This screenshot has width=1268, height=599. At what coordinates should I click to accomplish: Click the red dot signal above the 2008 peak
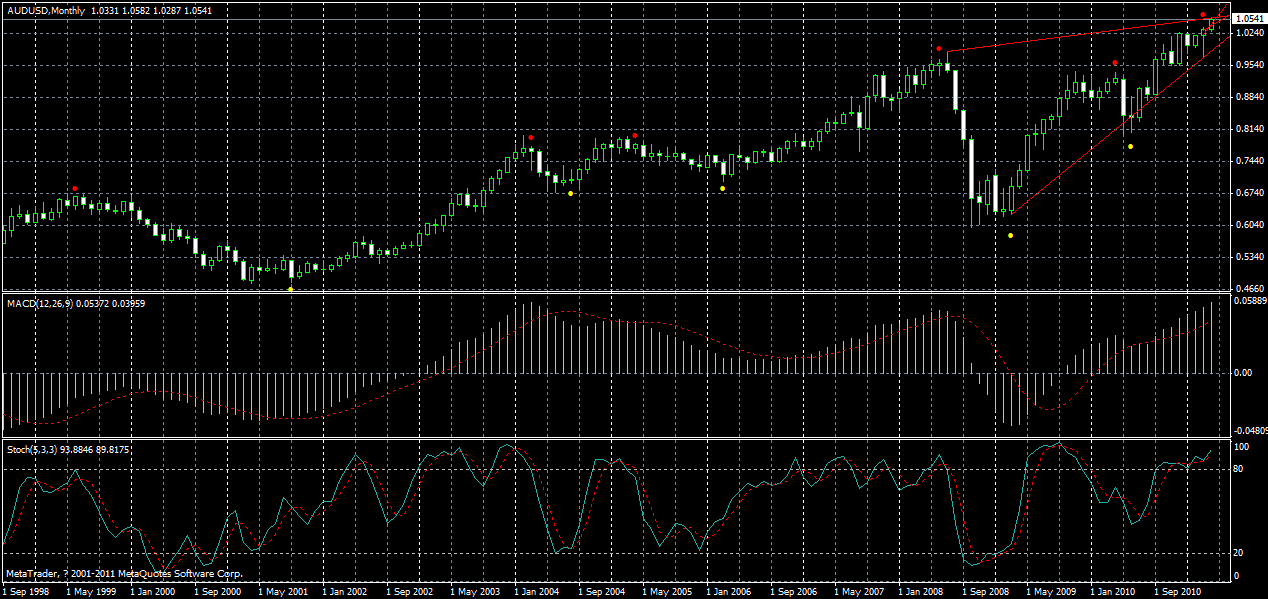938,47
